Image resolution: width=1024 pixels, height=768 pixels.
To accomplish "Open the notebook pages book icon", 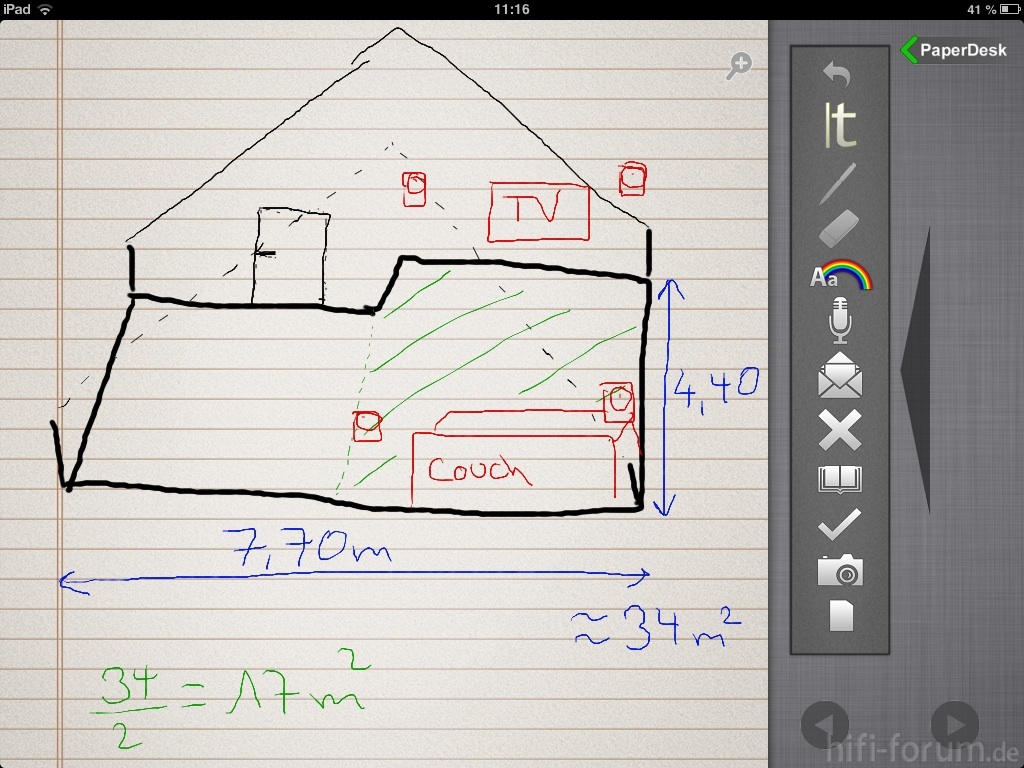I will [839, 480].
